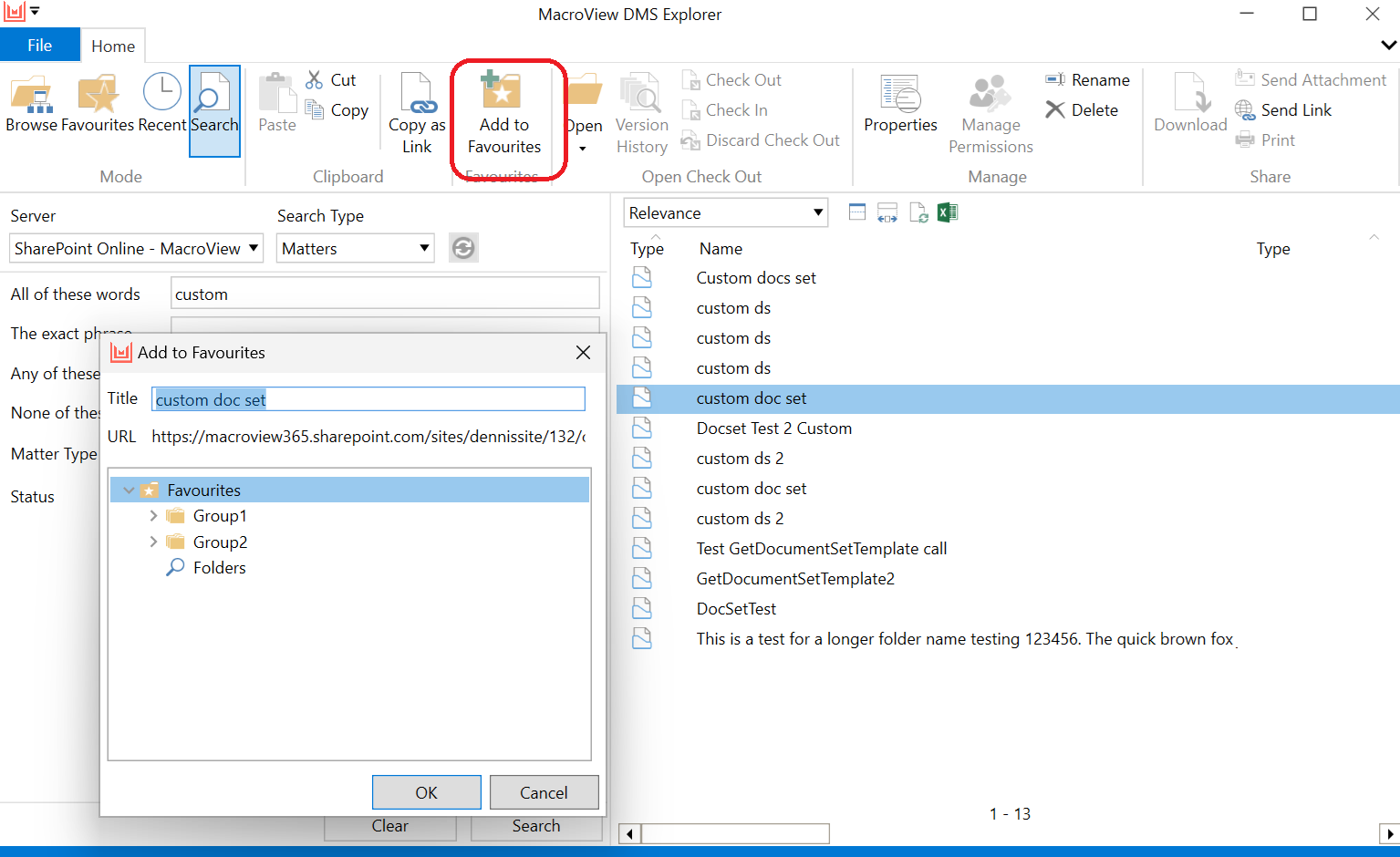Click the left scroll arrow of the results list

pyautogui.click(x=629, y=833)
